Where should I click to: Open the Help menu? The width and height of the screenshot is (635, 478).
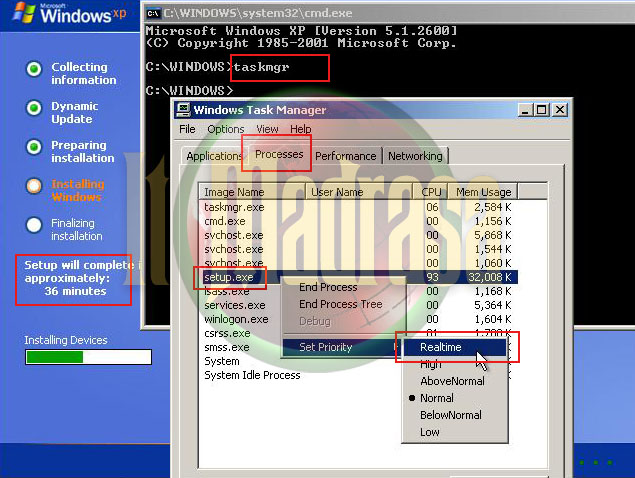click(x=300, y=129)
